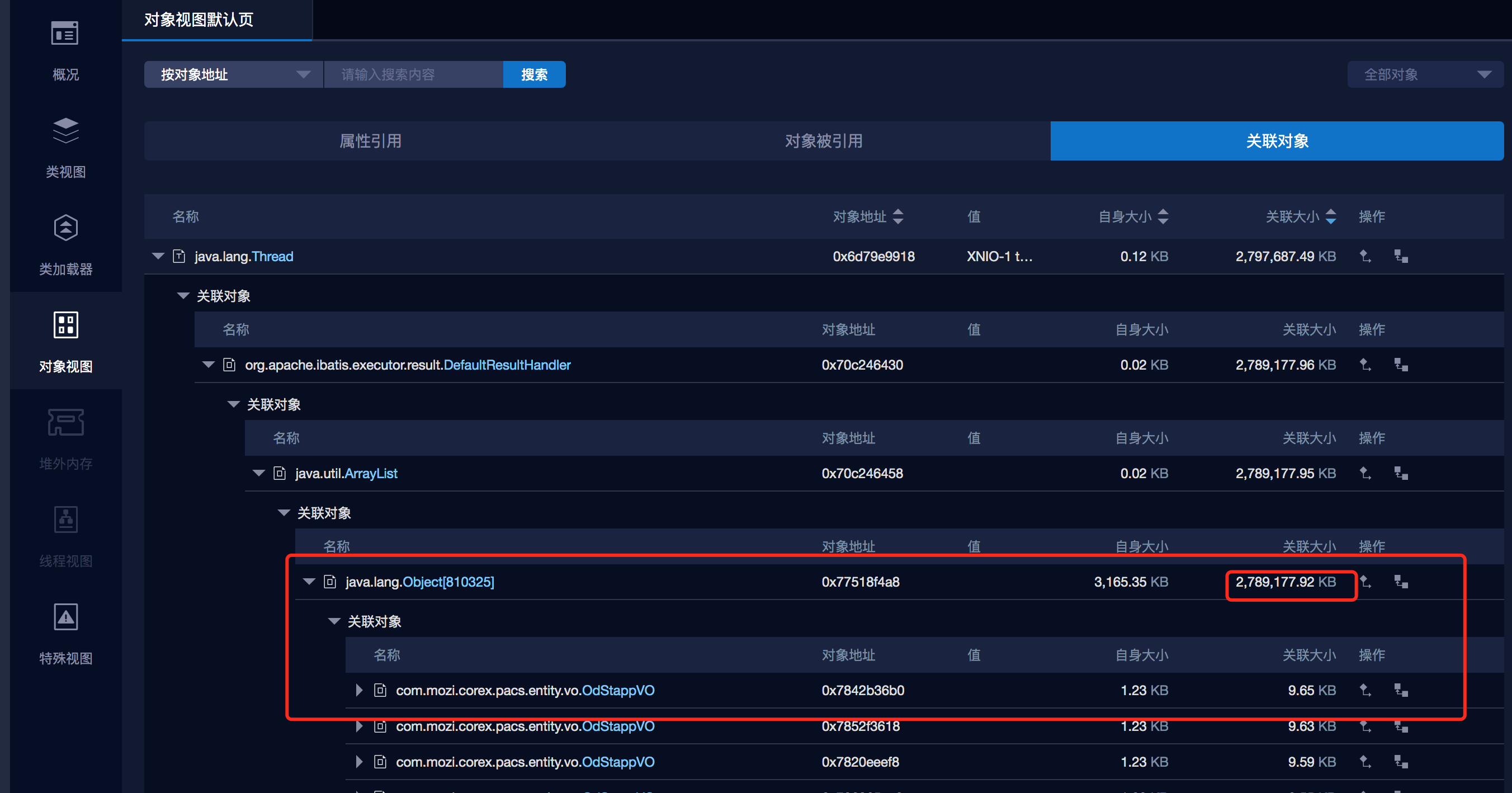Click the address value 0x6d79e9918
The height and width of the screenshot is (793, 1512).
pos(873,257)
